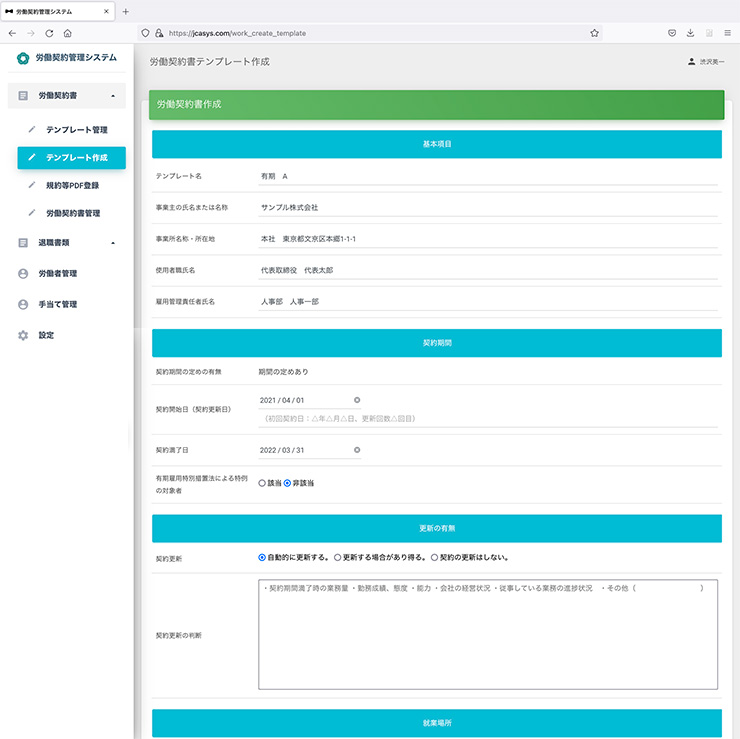The width and height of the screenshot is (740, 739).
Task: Select 更新する場合があり得る radio option
Action: [337, 557]
